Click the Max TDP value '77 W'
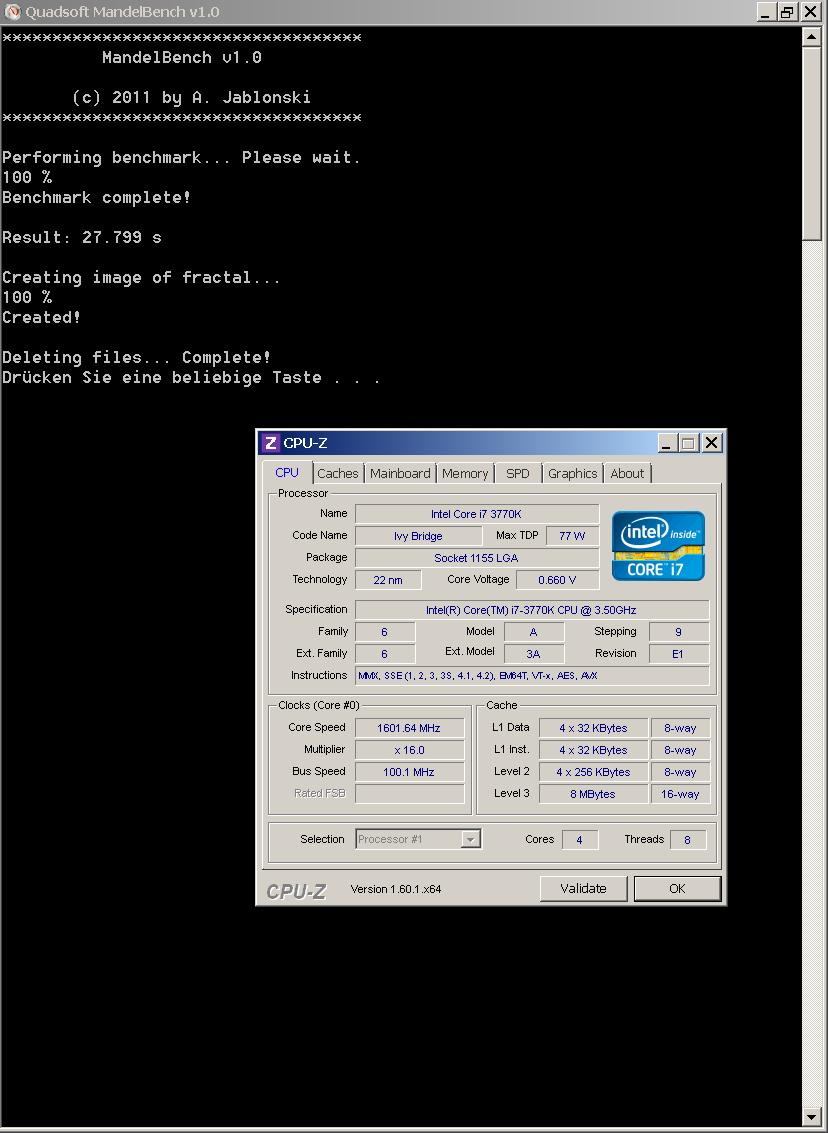Image resolution: width=828 pixels, height=1133 pixels. point(572,536)
